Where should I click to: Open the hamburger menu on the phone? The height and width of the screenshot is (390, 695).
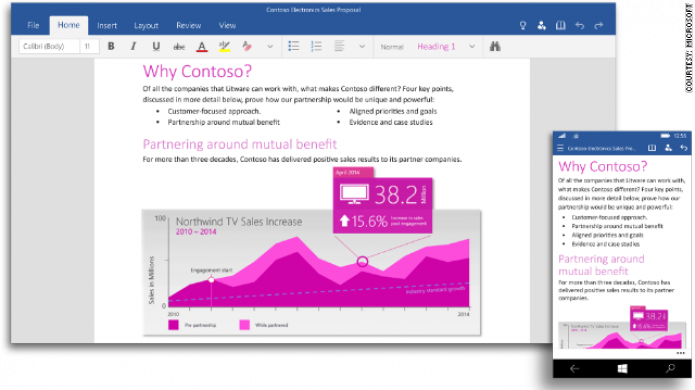pos(561,148)
